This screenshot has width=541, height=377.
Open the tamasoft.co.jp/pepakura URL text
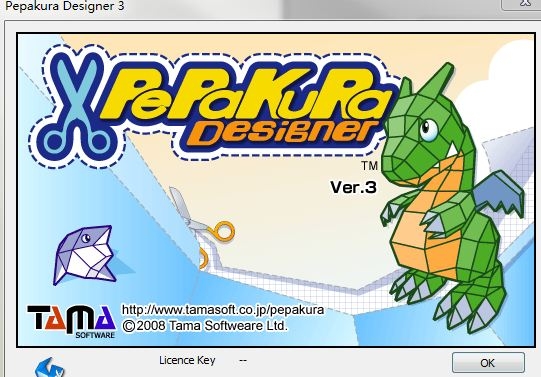pyautogui.click(x=223, y=309)
